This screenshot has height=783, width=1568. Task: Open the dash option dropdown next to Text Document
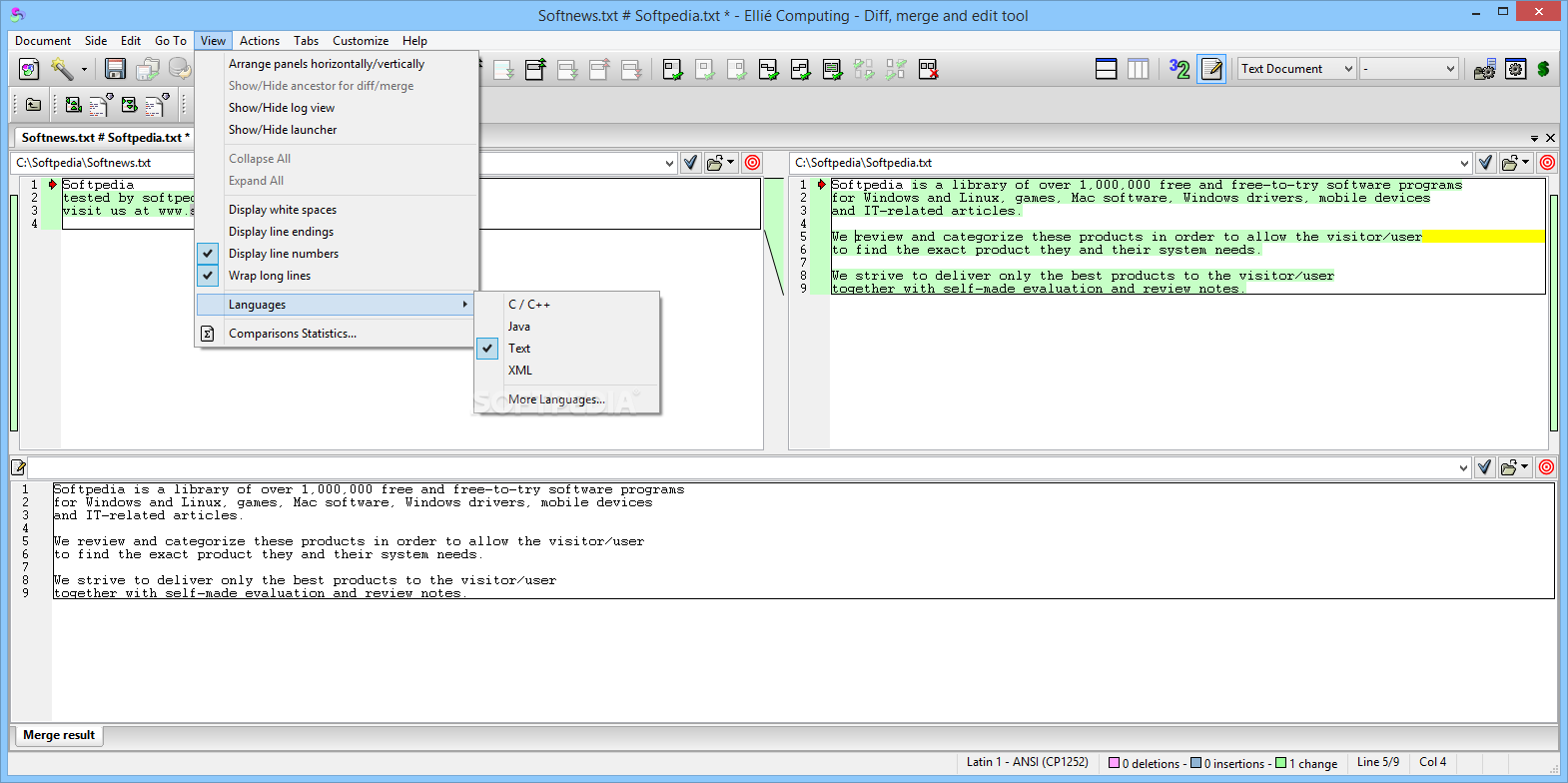[x=1409, y=69]
